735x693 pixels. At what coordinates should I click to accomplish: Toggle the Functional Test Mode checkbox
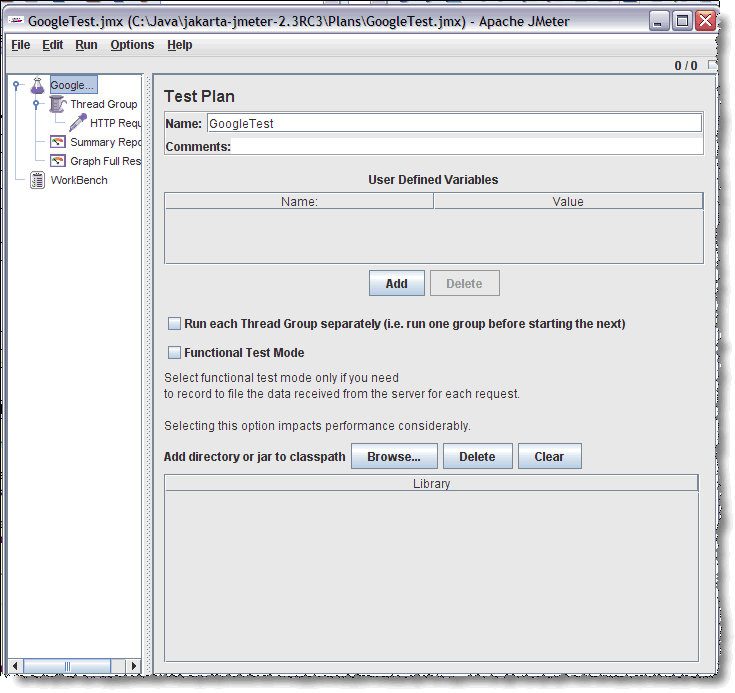tap(174, 353)
